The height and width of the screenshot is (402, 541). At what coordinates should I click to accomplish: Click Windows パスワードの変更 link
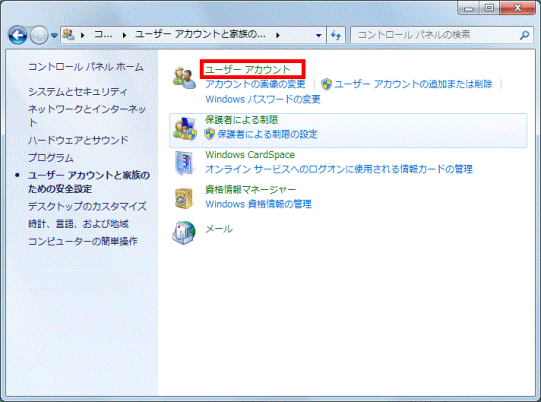click(x=263, y=99)
